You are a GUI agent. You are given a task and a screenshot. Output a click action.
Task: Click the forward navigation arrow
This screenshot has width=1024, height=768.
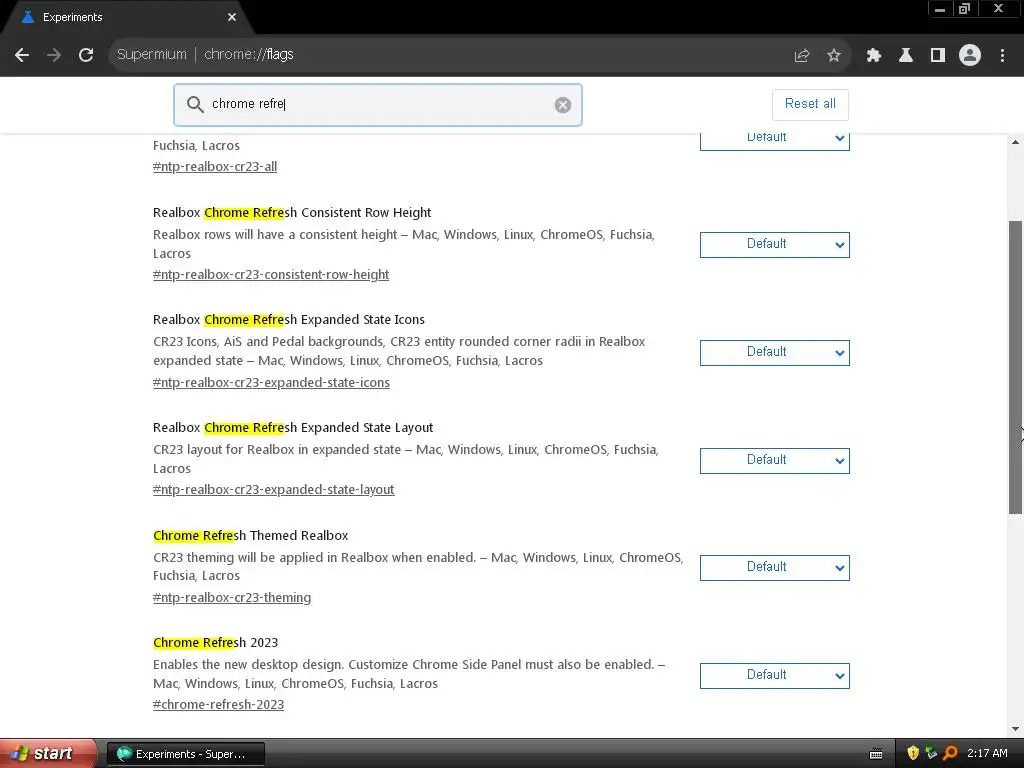click(54, 55)
